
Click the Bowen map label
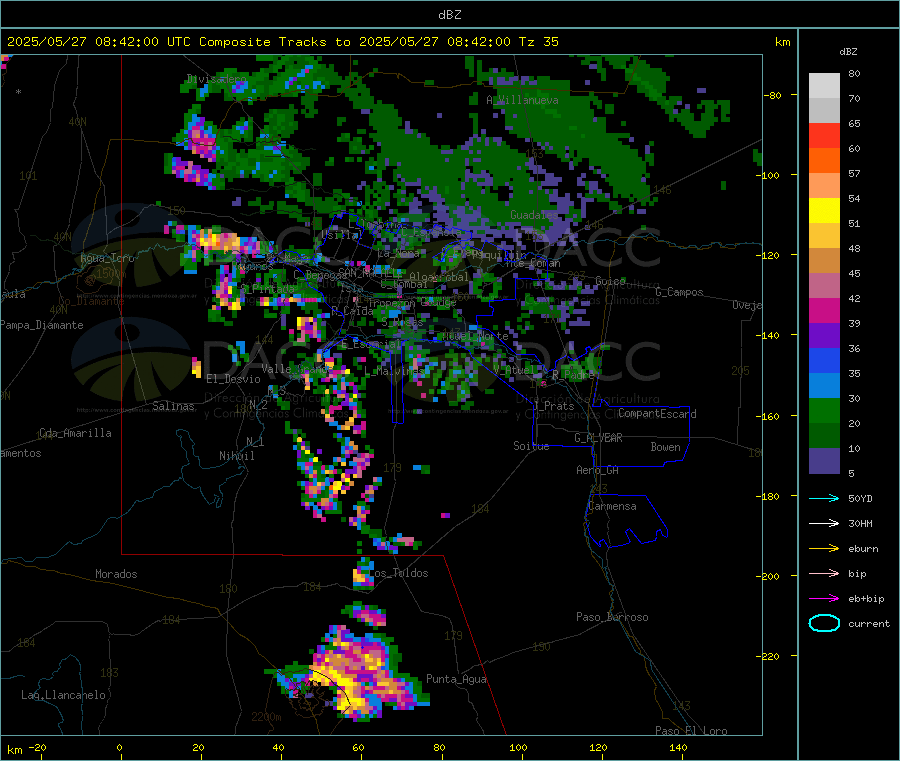(x=665, y=447)
